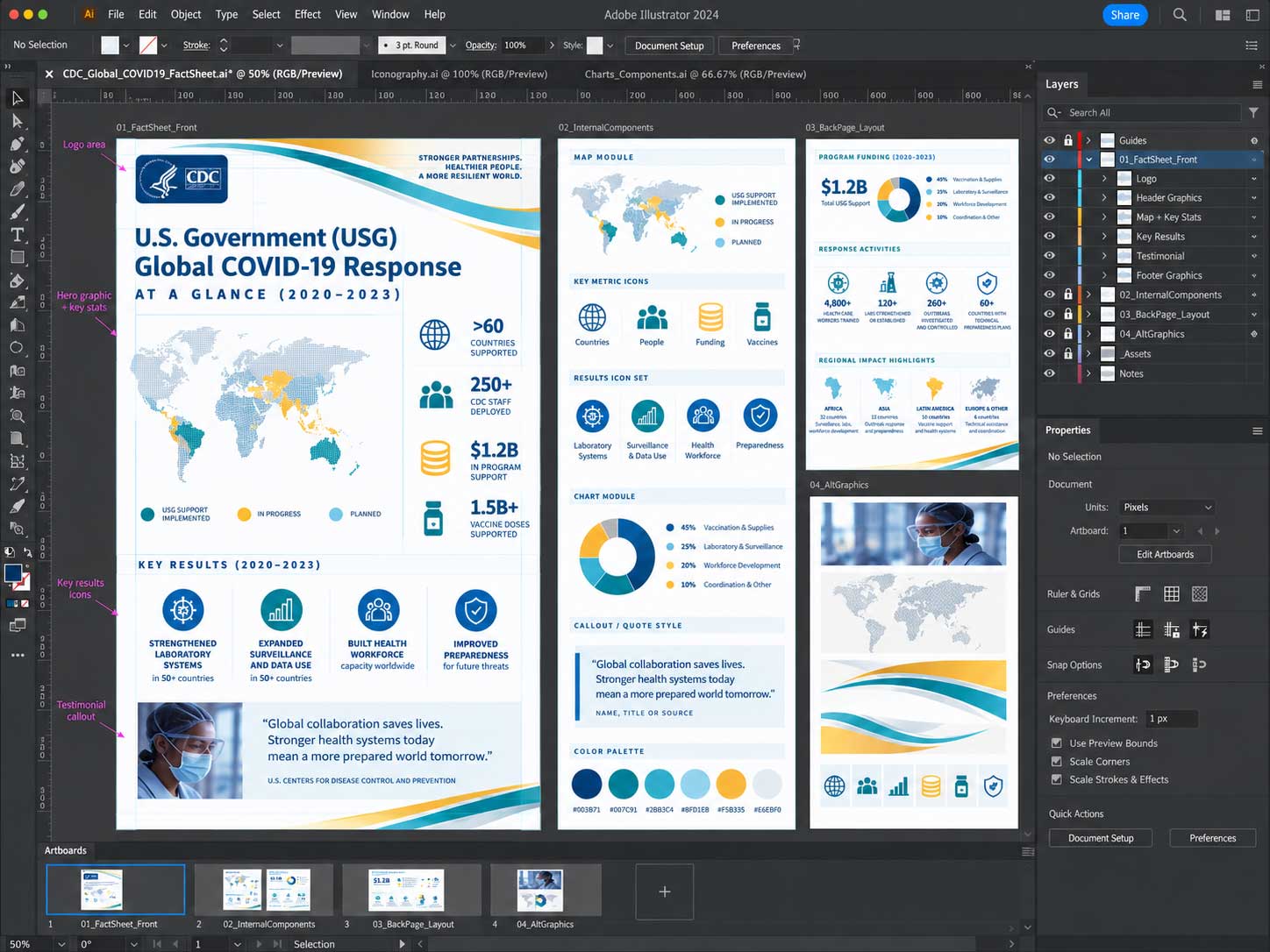Expand the Notes layer

pos(1088,373)
